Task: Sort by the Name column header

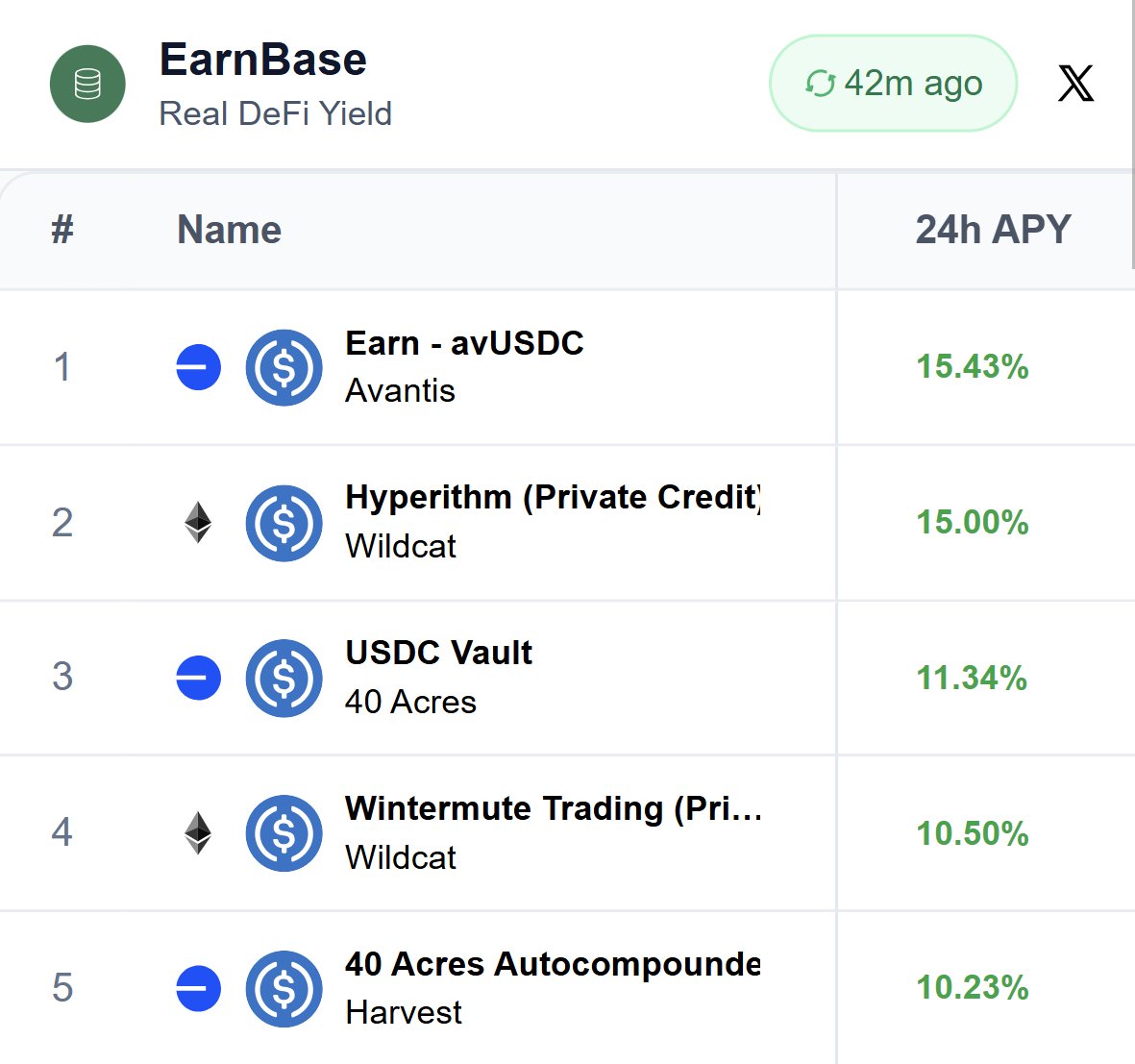Action: (230, 230)
